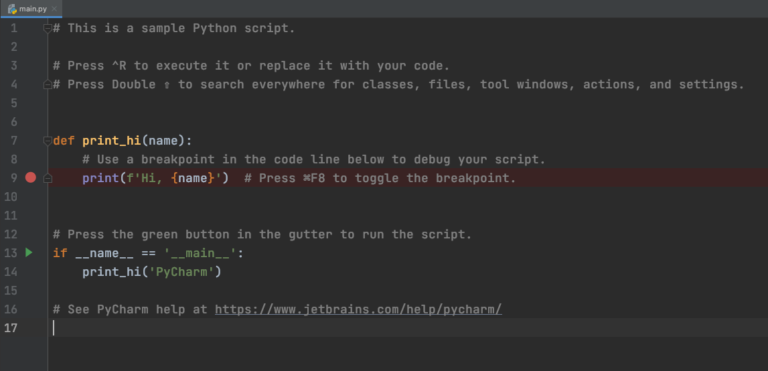
Task: Click line number 8 in the gutter
Action: point(13,159)
